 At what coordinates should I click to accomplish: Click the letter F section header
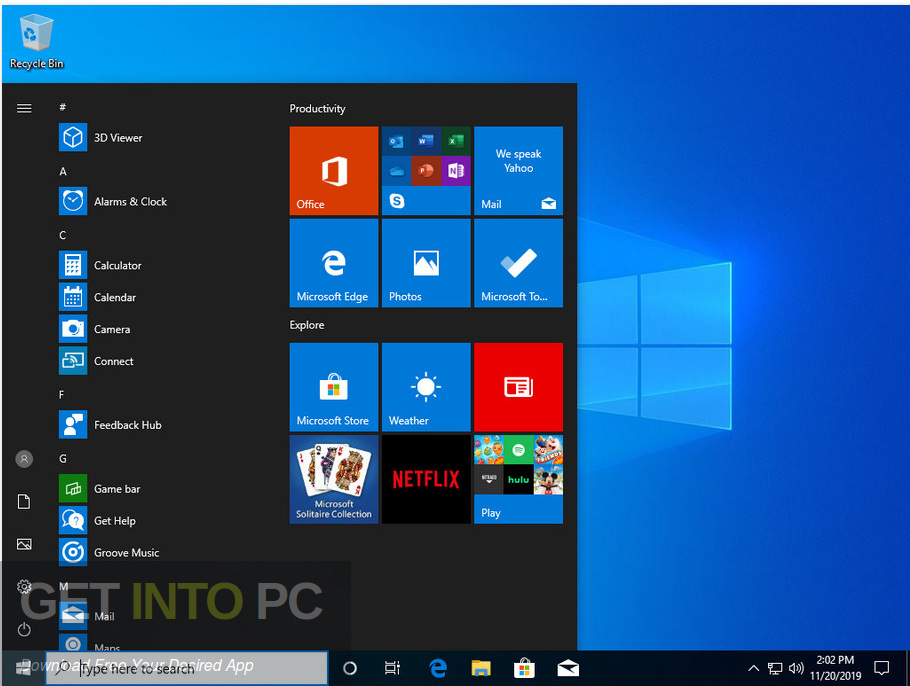point(62,395)
